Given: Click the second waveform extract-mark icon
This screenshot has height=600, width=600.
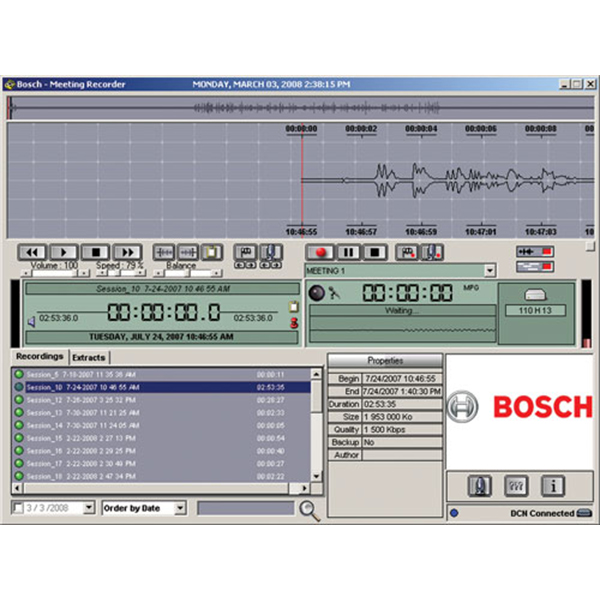Looking at the screenshot, I should [x=188, y=252].
